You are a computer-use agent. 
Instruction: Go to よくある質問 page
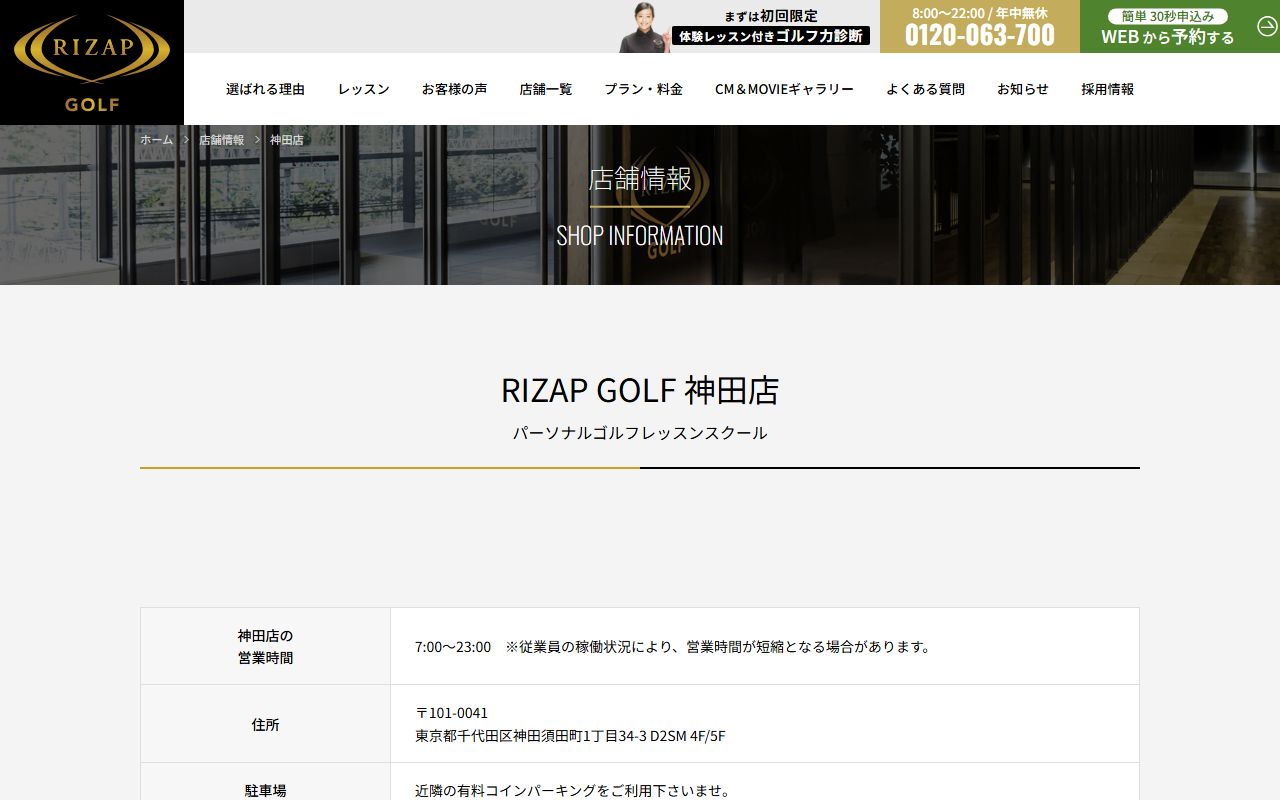[x=925, y=89]
